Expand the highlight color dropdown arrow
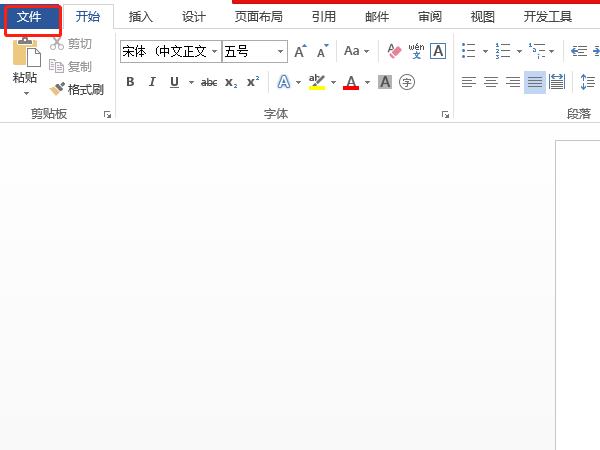This screenshot has width=600, height=450. (x=333, y=82)
